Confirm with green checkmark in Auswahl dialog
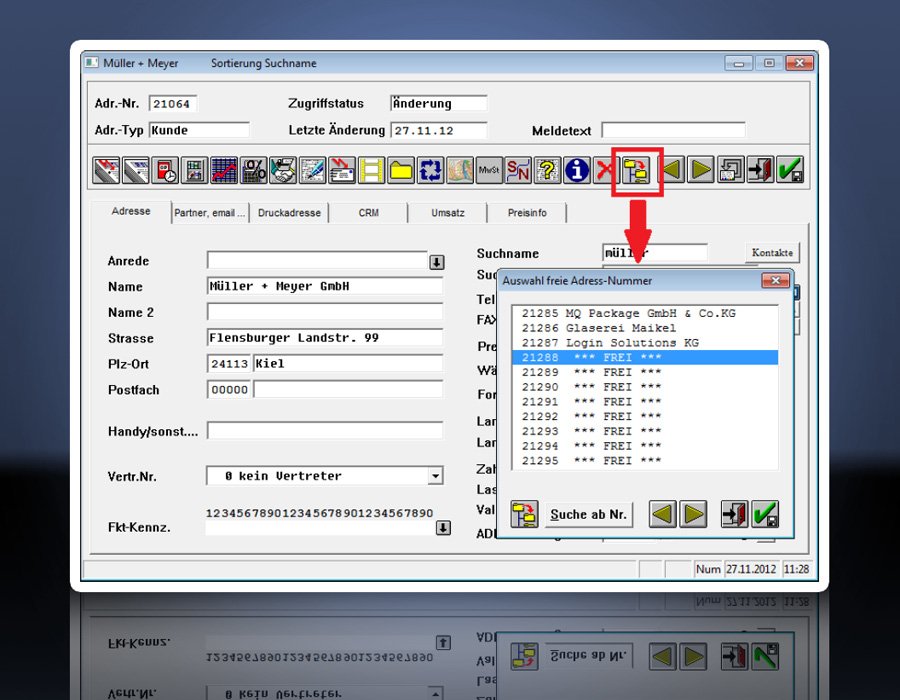The height and width of the screenshot is (700, 900). [x=765, y=514]
